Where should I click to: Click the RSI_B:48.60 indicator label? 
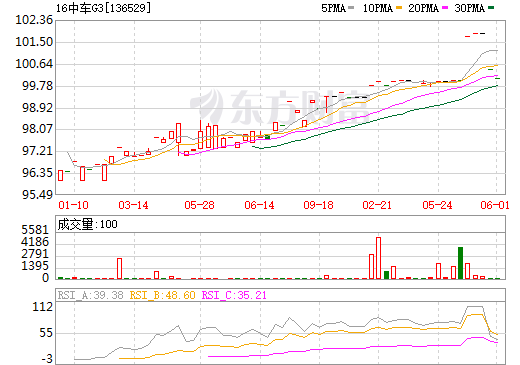pos(162,295)
